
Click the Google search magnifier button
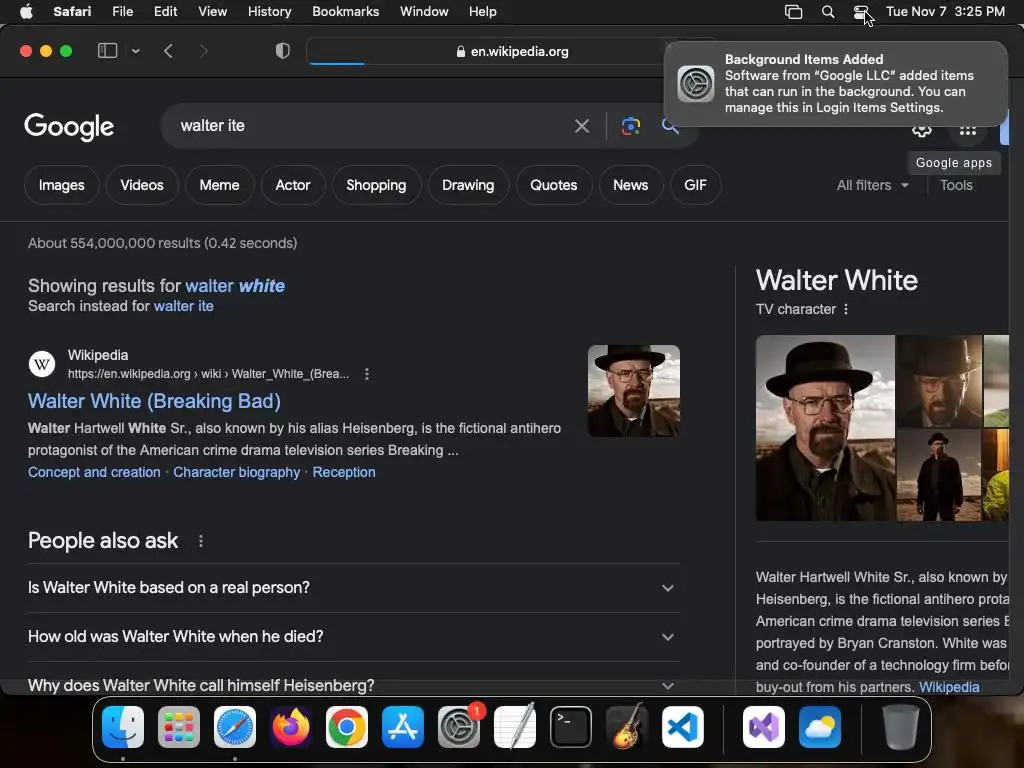[x=670, y=126]
